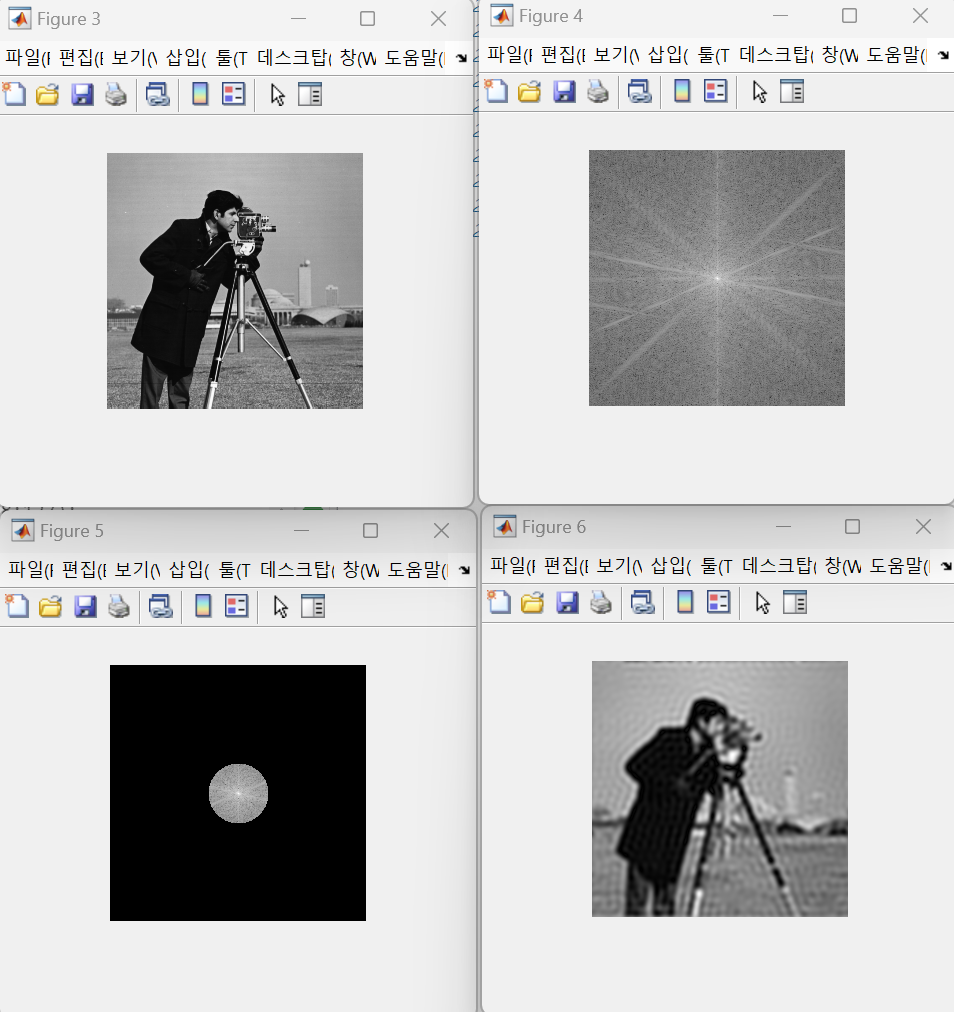The image size is (954, 1012).
Task: Open the Property Inspector in Figure 6
Action: click(795, 602)
